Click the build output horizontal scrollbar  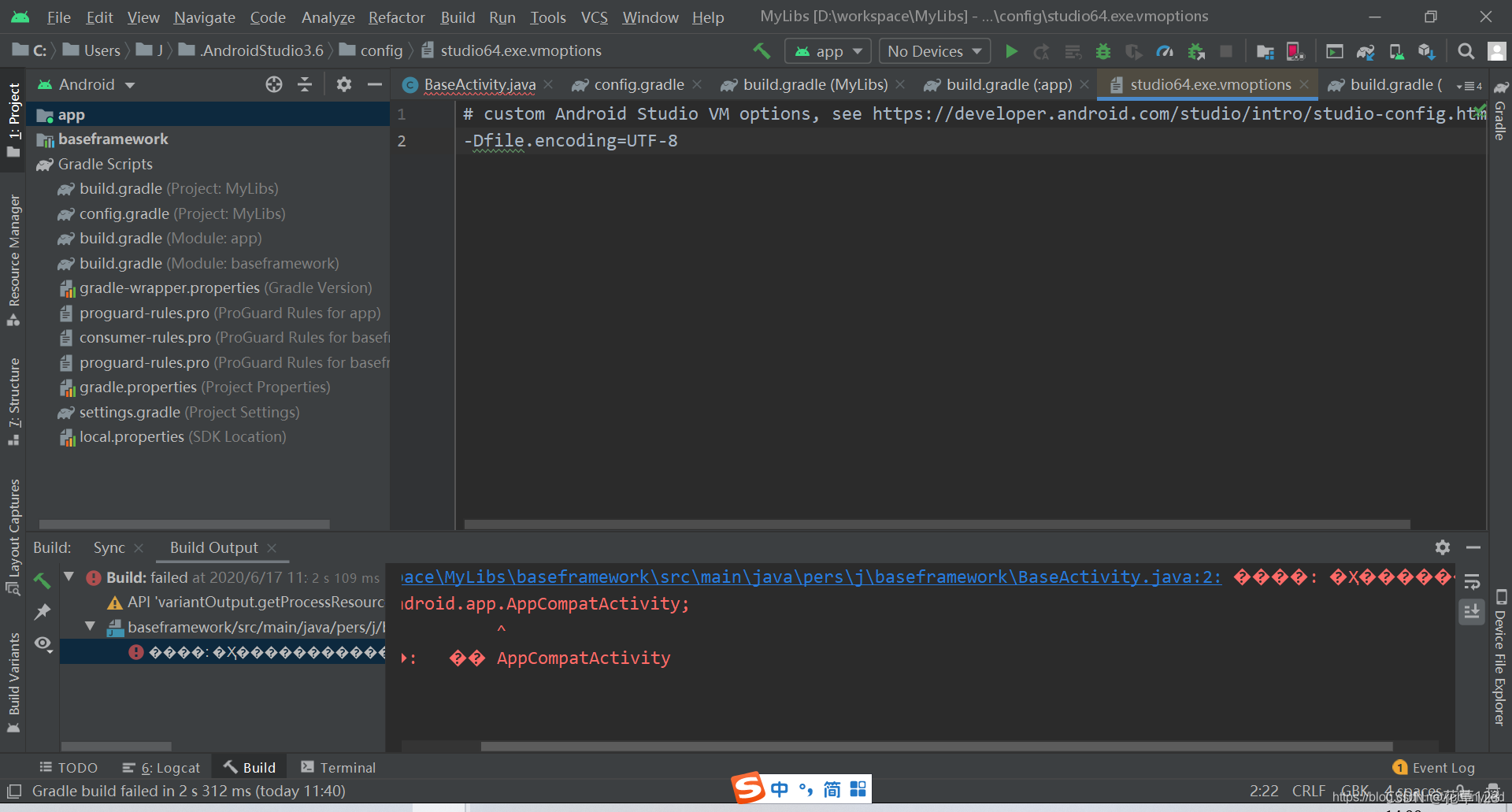point(936,746)
